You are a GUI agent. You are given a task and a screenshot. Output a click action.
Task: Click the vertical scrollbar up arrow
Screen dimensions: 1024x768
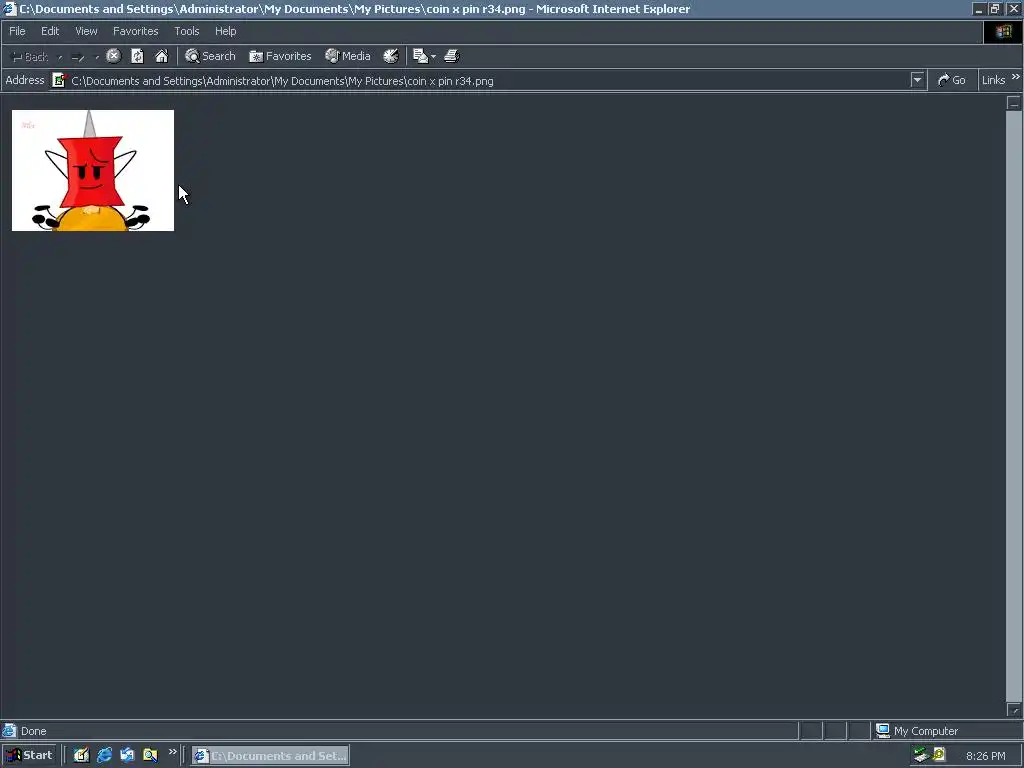point(1014,103)
